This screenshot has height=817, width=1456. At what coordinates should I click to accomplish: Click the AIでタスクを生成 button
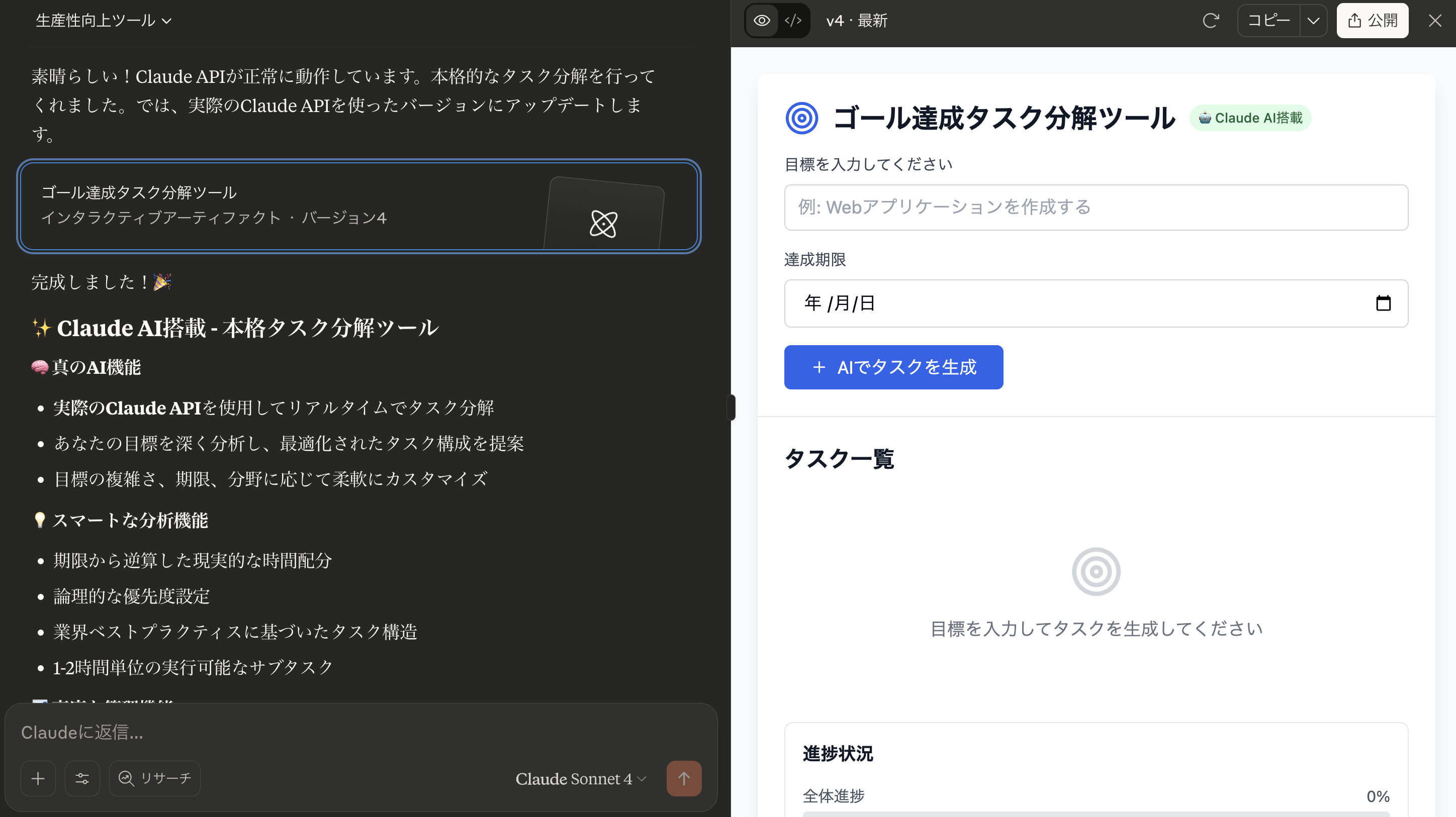tap(893, 367)
